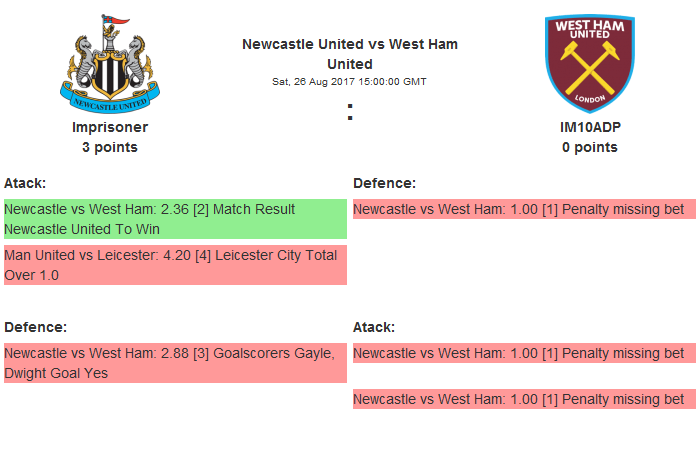This screenshot has height=460, width=700.
Task: Click the West Ham United club crest
Action: click(589, 62)
